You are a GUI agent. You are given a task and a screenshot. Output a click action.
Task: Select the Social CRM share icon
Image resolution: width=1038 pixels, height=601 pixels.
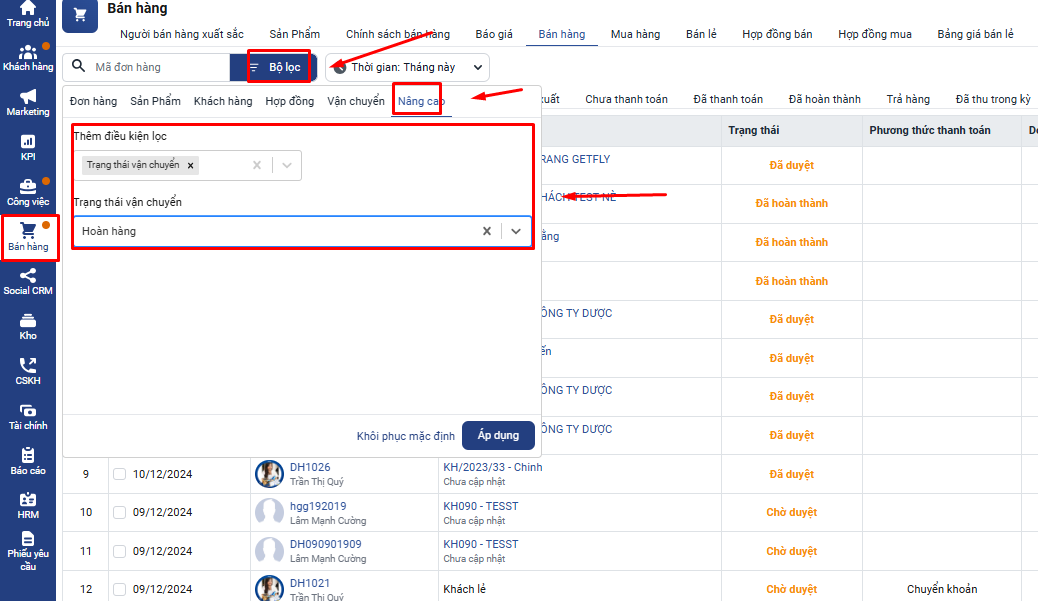point(28,280)
